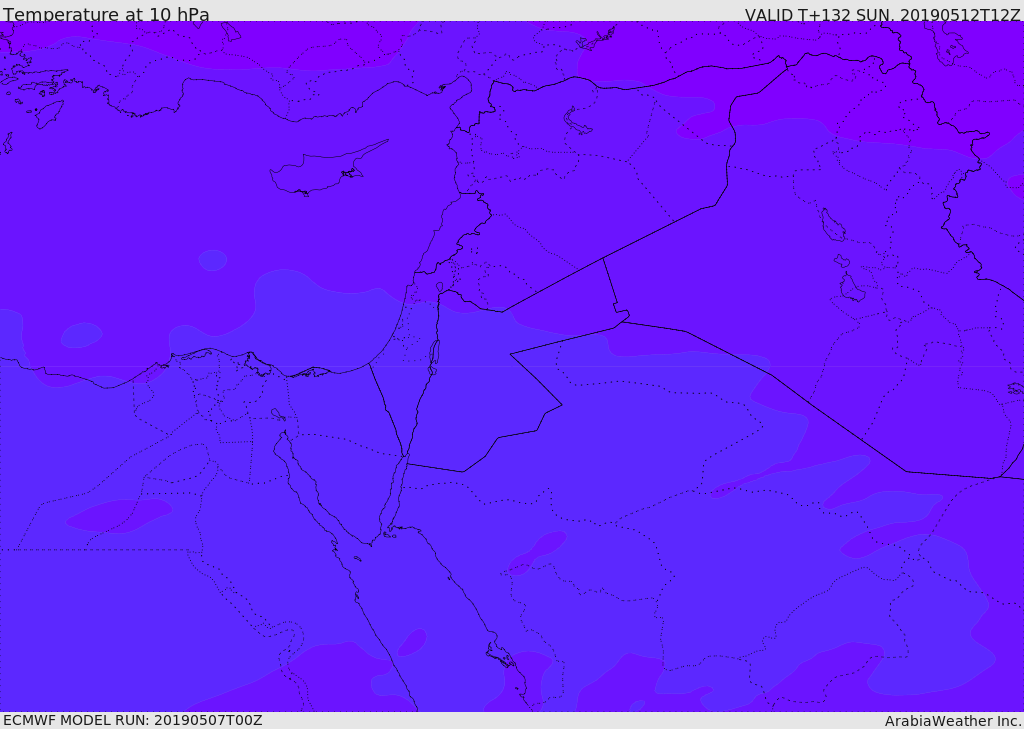This screenshot has height=729, width=1024.
Task: Click the 'ECMWF MODEL RUN: 20190507T00Z' footer text
Action: pos(133,720)
